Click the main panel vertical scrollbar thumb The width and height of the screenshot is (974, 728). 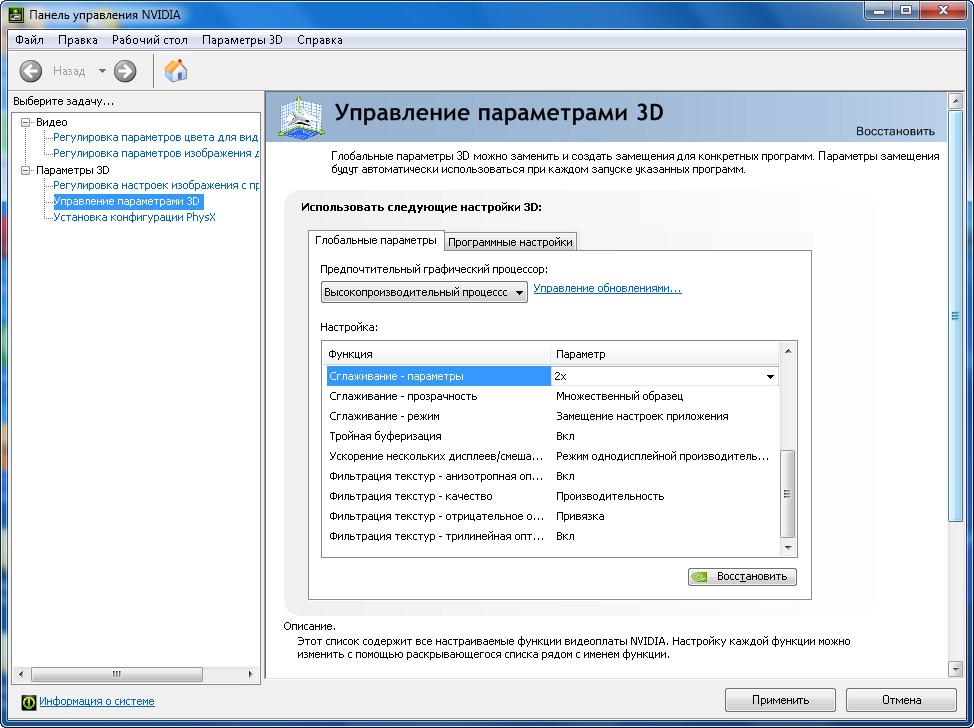tap(955, 316)
